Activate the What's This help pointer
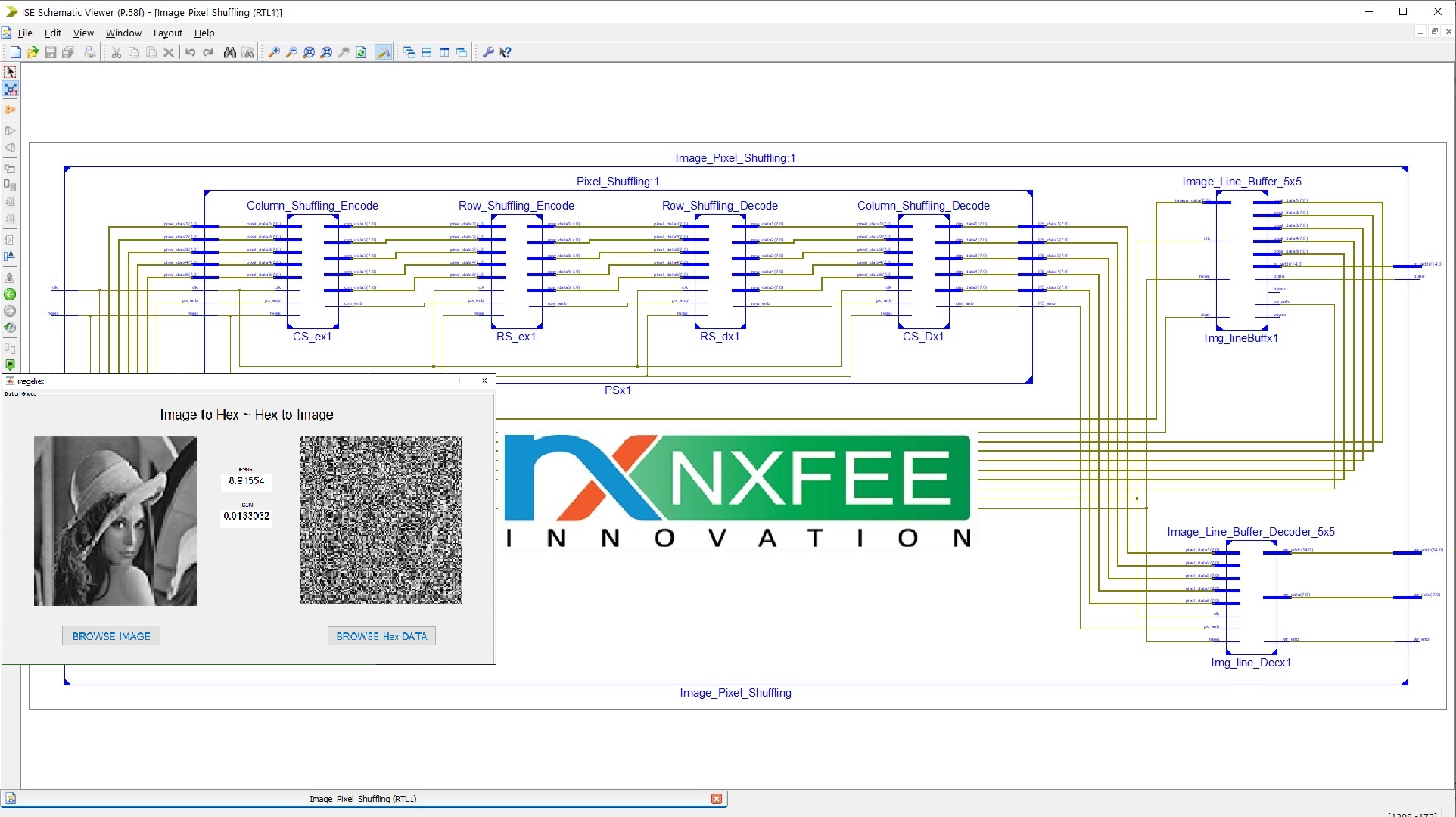This screenshot has width=1456, height=817. (x=506, y=52)
